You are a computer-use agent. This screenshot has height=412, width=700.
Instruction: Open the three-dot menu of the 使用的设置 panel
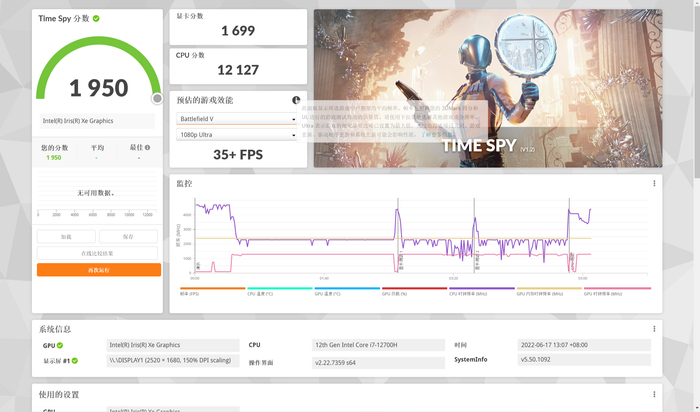click(x=654, y=395)
